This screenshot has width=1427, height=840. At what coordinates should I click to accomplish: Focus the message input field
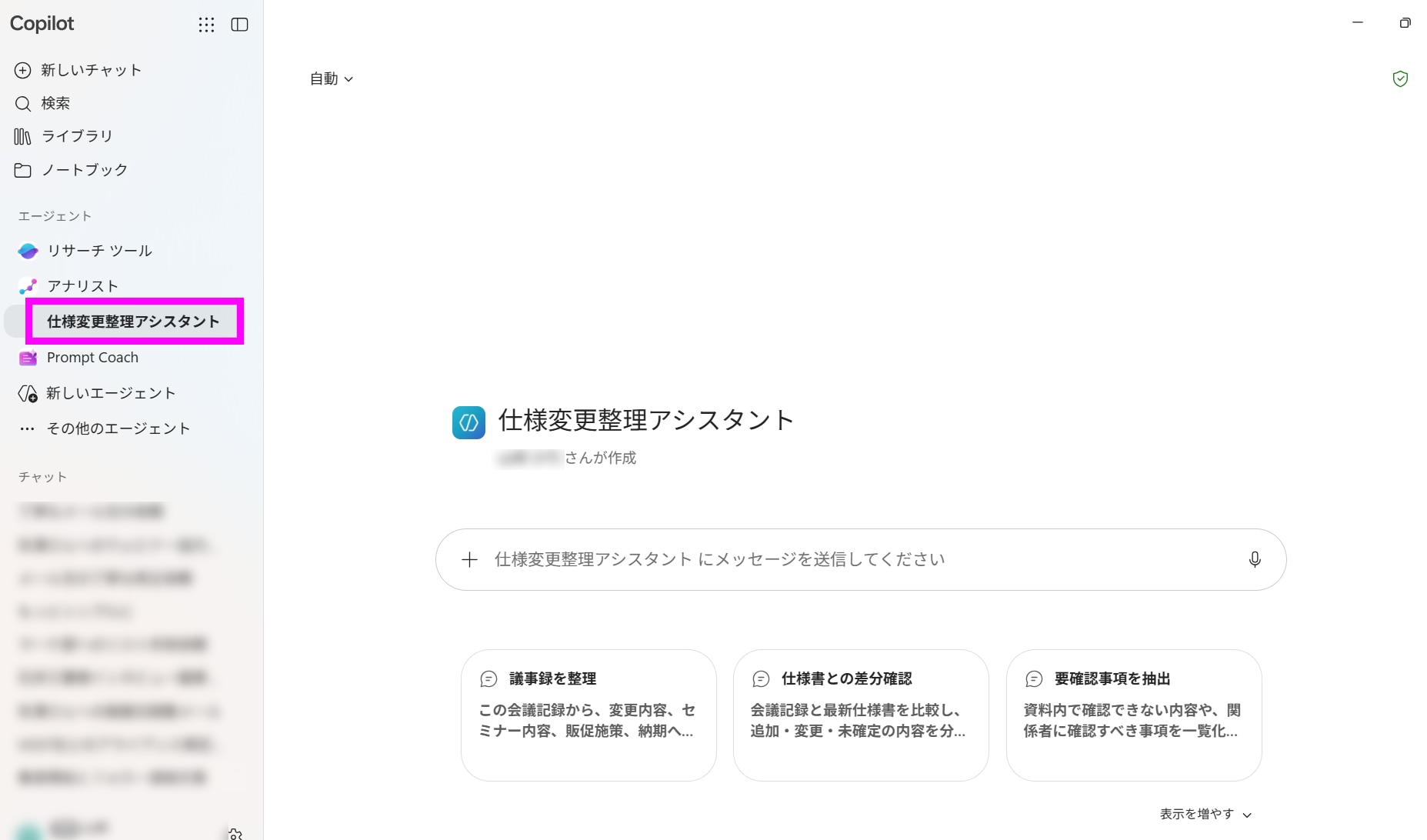[861, 560]
